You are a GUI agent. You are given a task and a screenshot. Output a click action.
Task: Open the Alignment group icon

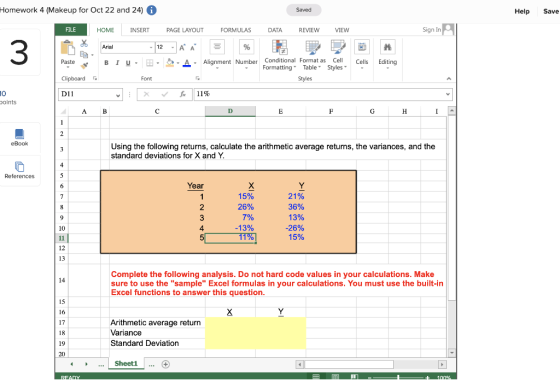click(x=217, y=47)
